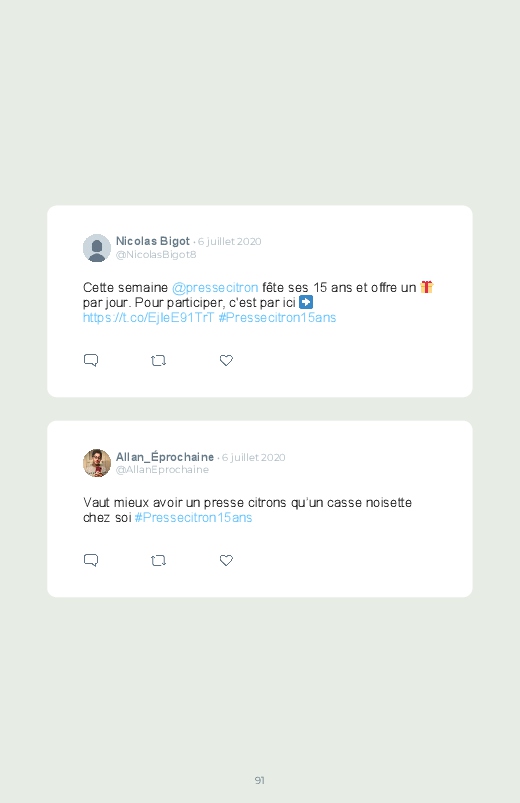520x803 pixels.
Task: Open #Pressecitron15ans hashtag in second tweet
Action: click(193, 518)
